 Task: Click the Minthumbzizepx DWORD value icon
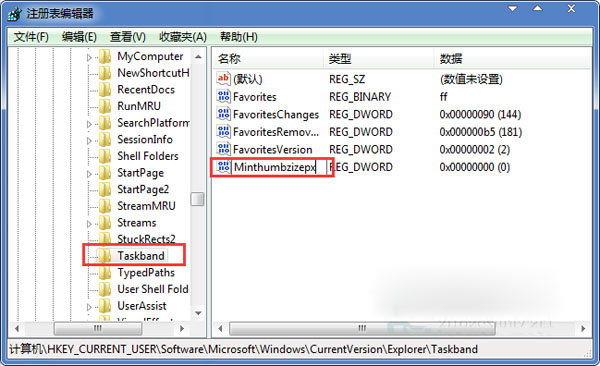point(223,167)
